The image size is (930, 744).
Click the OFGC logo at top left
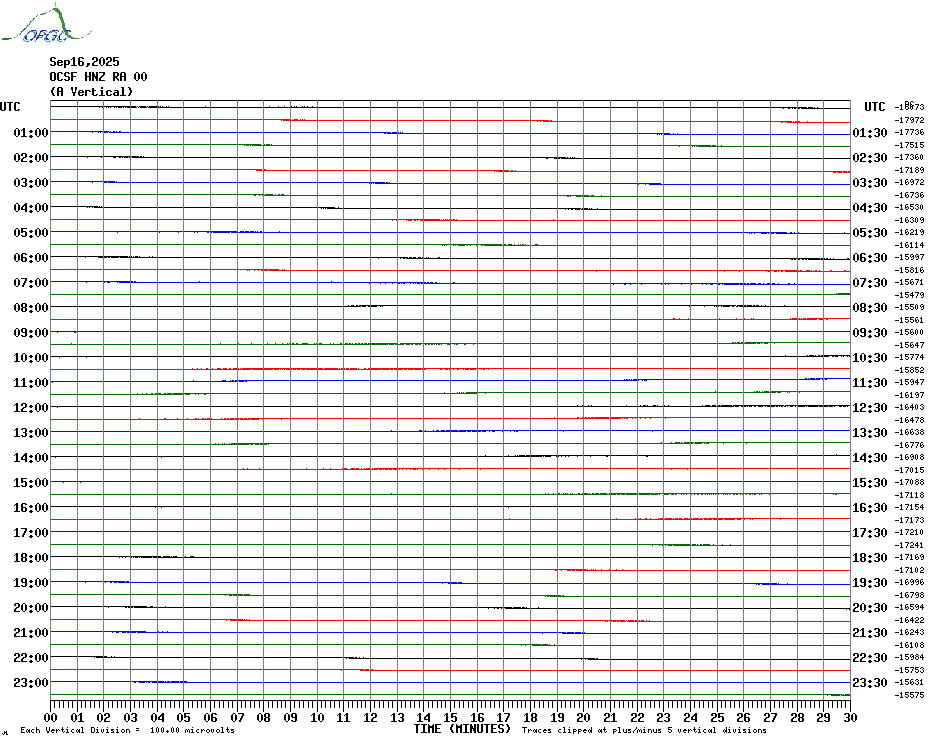(x=47, y=24)
